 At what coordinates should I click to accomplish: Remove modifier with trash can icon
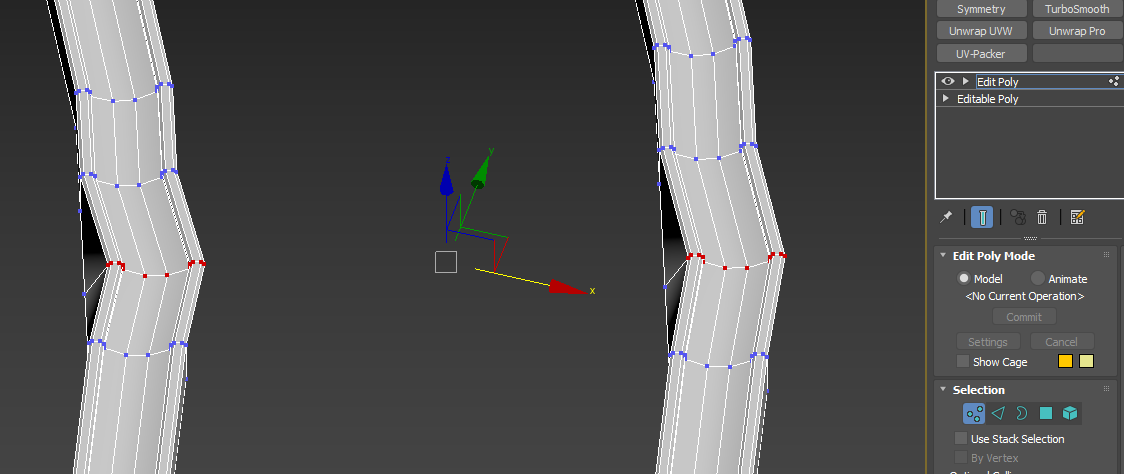click(1042, 217)
